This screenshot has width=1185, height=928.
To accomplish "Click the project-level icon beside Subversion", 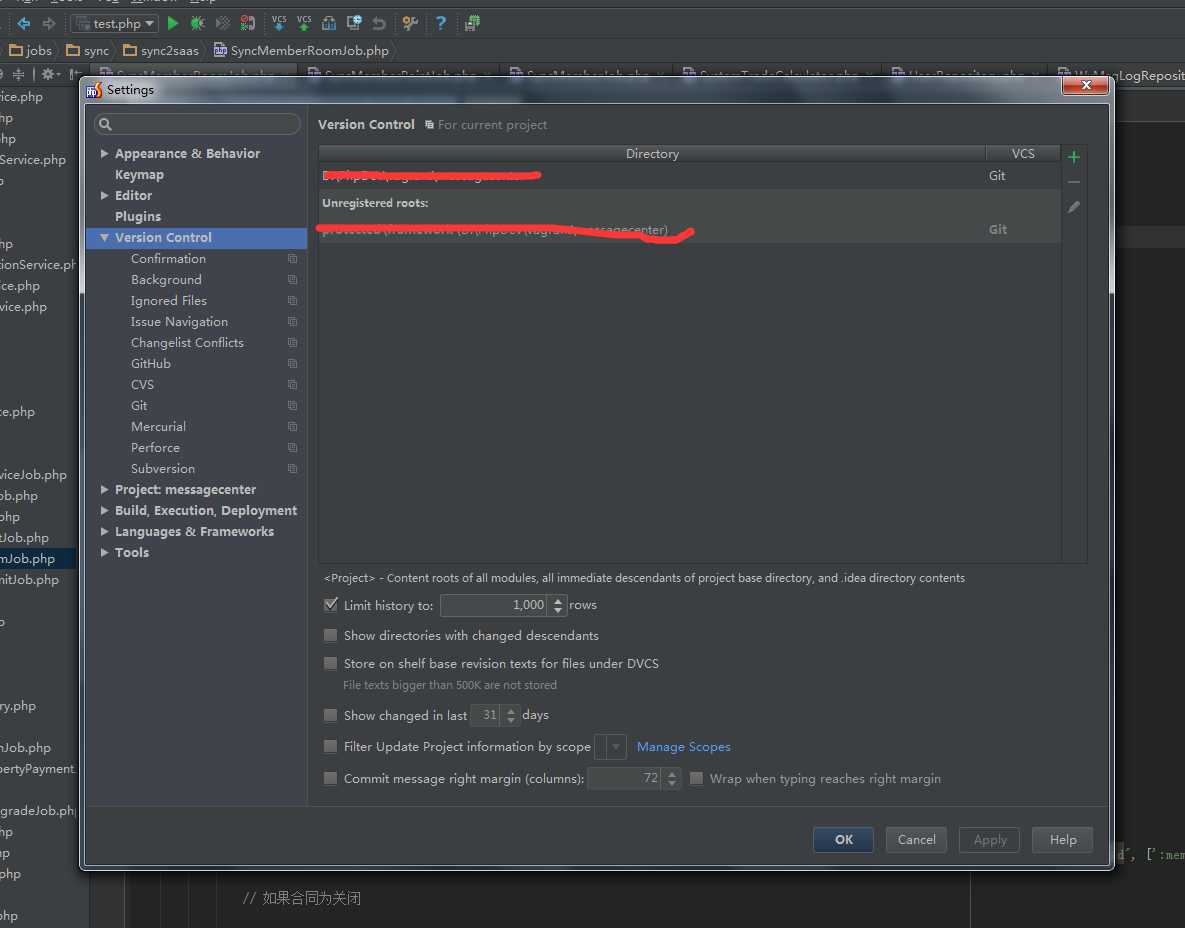I will tap(292, 469).
